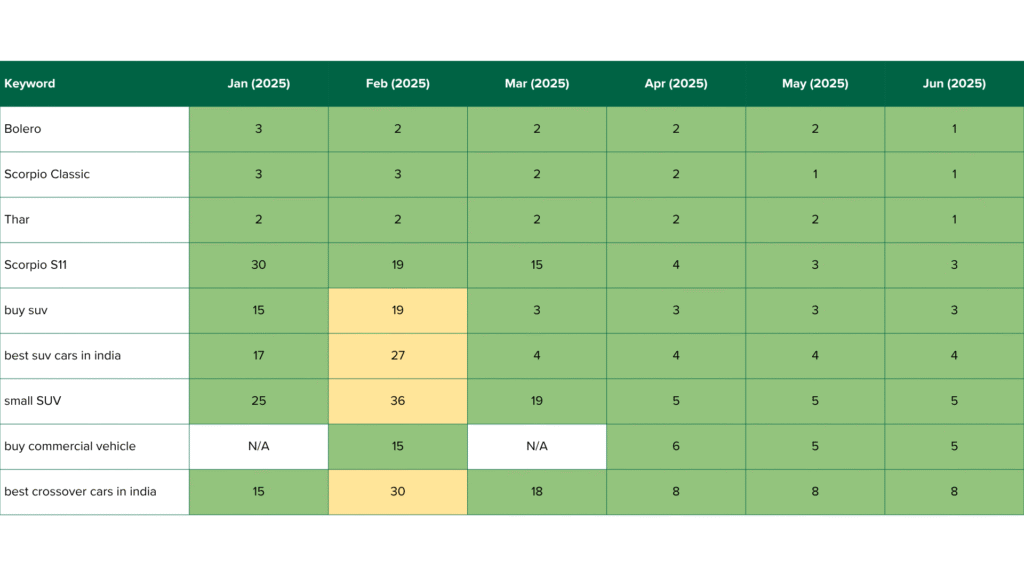Select the May (2025) header cell

pos(815,84)
